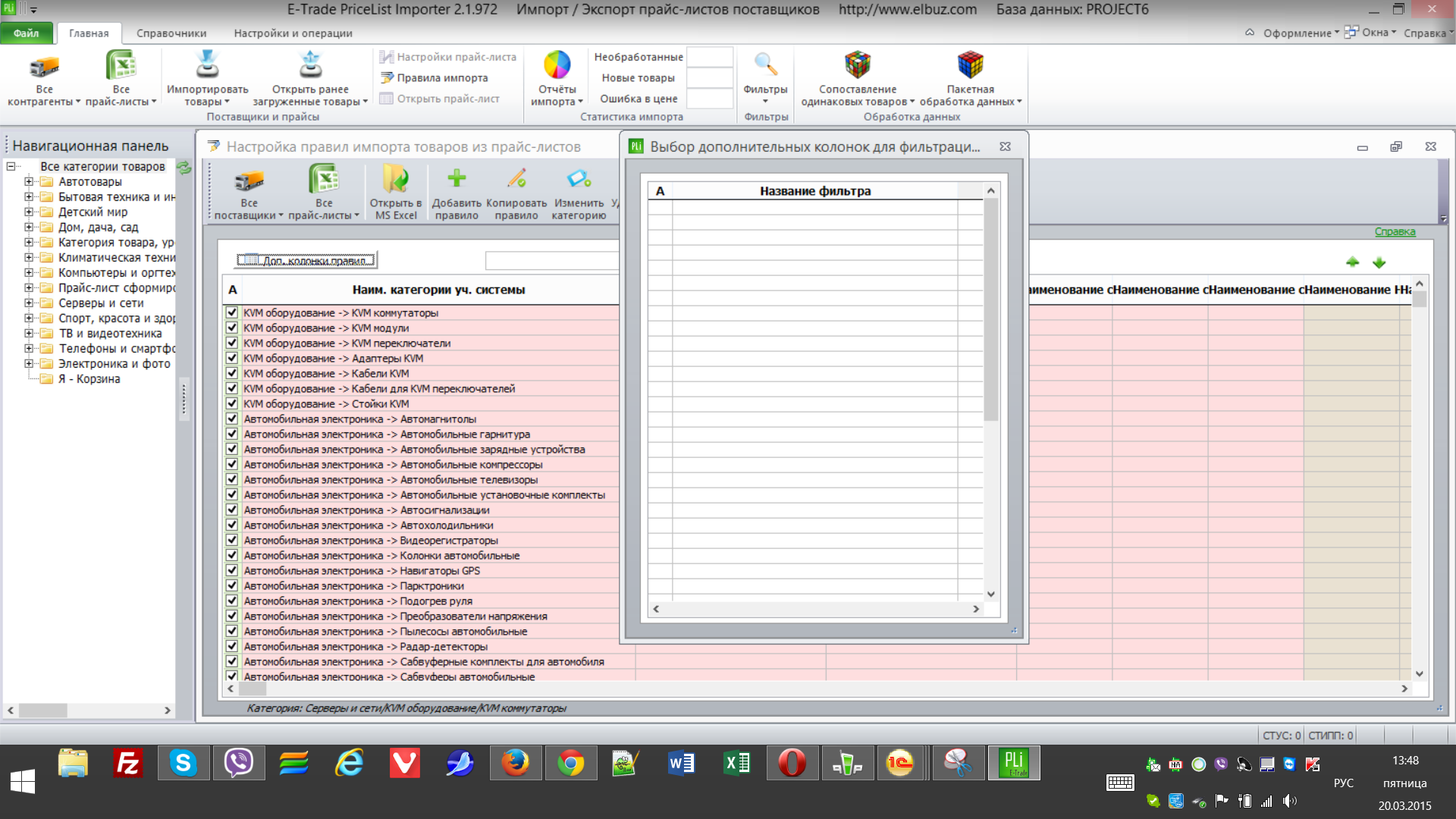The width and height of the screenshot is (1456, 819).
Task: Click the Название фильтра column header
Action: pyautogui.click(x=815, y=191)
